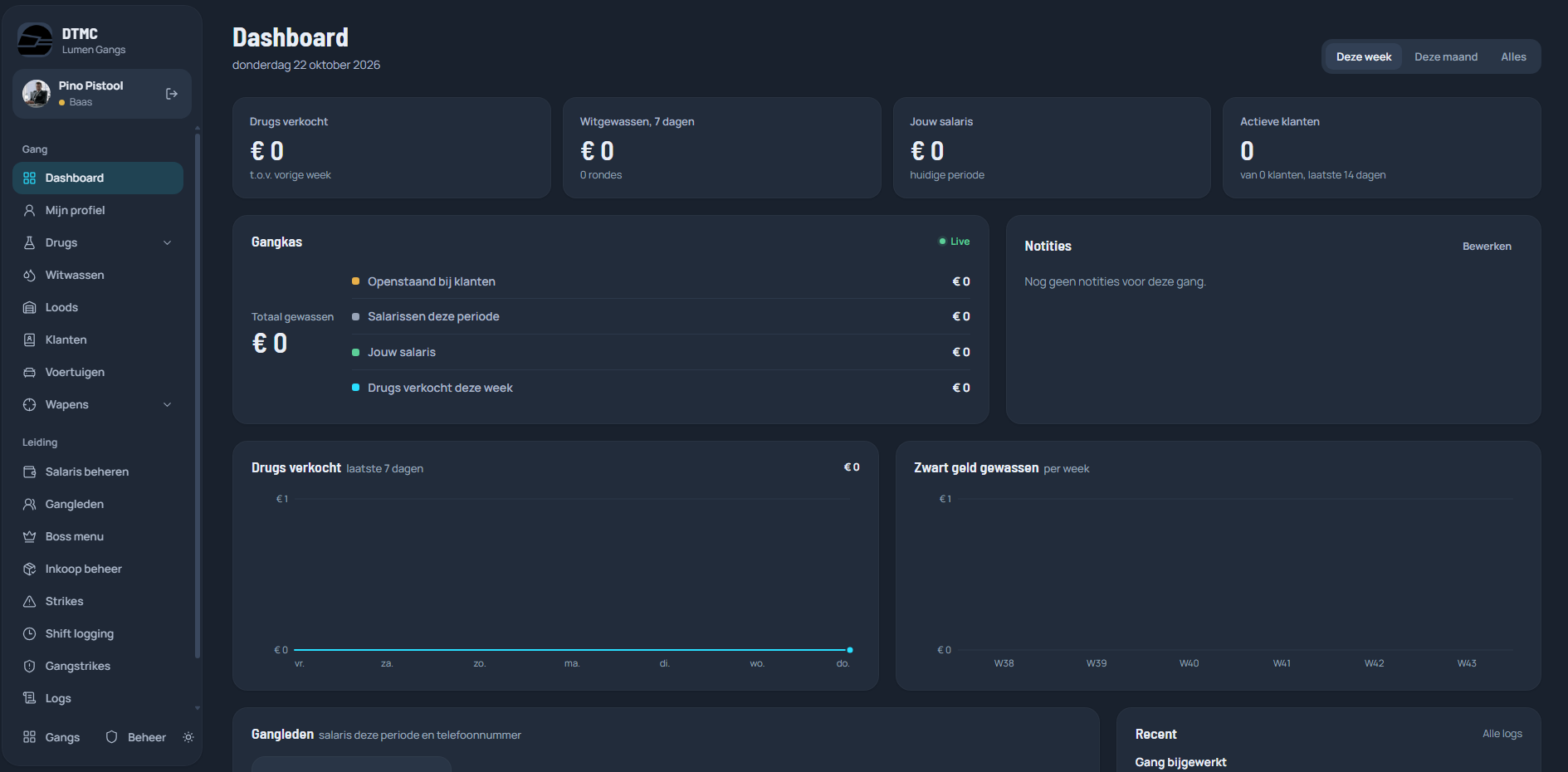This screenshot has width=1568, height=772.
Task: Click the Gangstrikes shield icon
Action: (29, 666)
